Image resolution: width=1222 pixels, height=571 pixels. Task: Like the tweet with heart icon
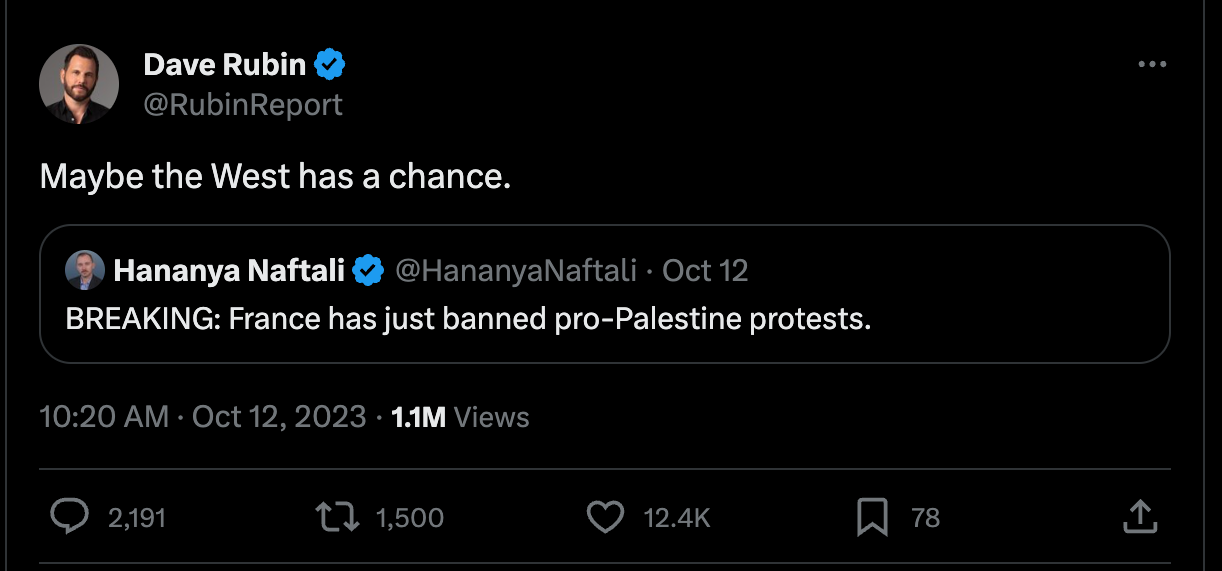tap(603, 516)
